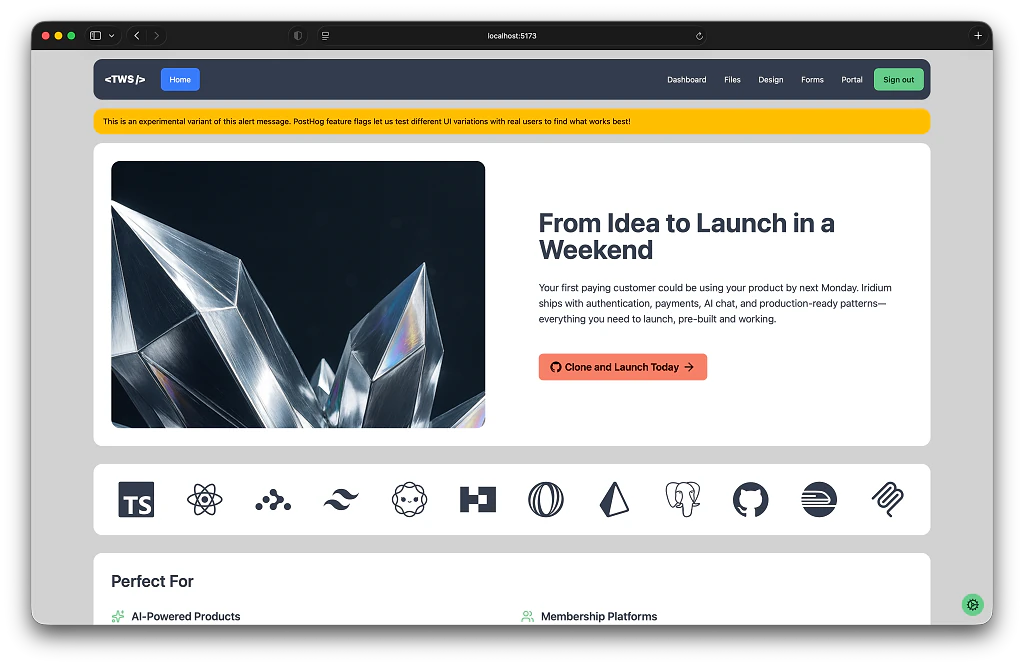The image size is (1024, 666).
Task: Click the Prisma triangle logo
Action: click(x=614, y=500)
